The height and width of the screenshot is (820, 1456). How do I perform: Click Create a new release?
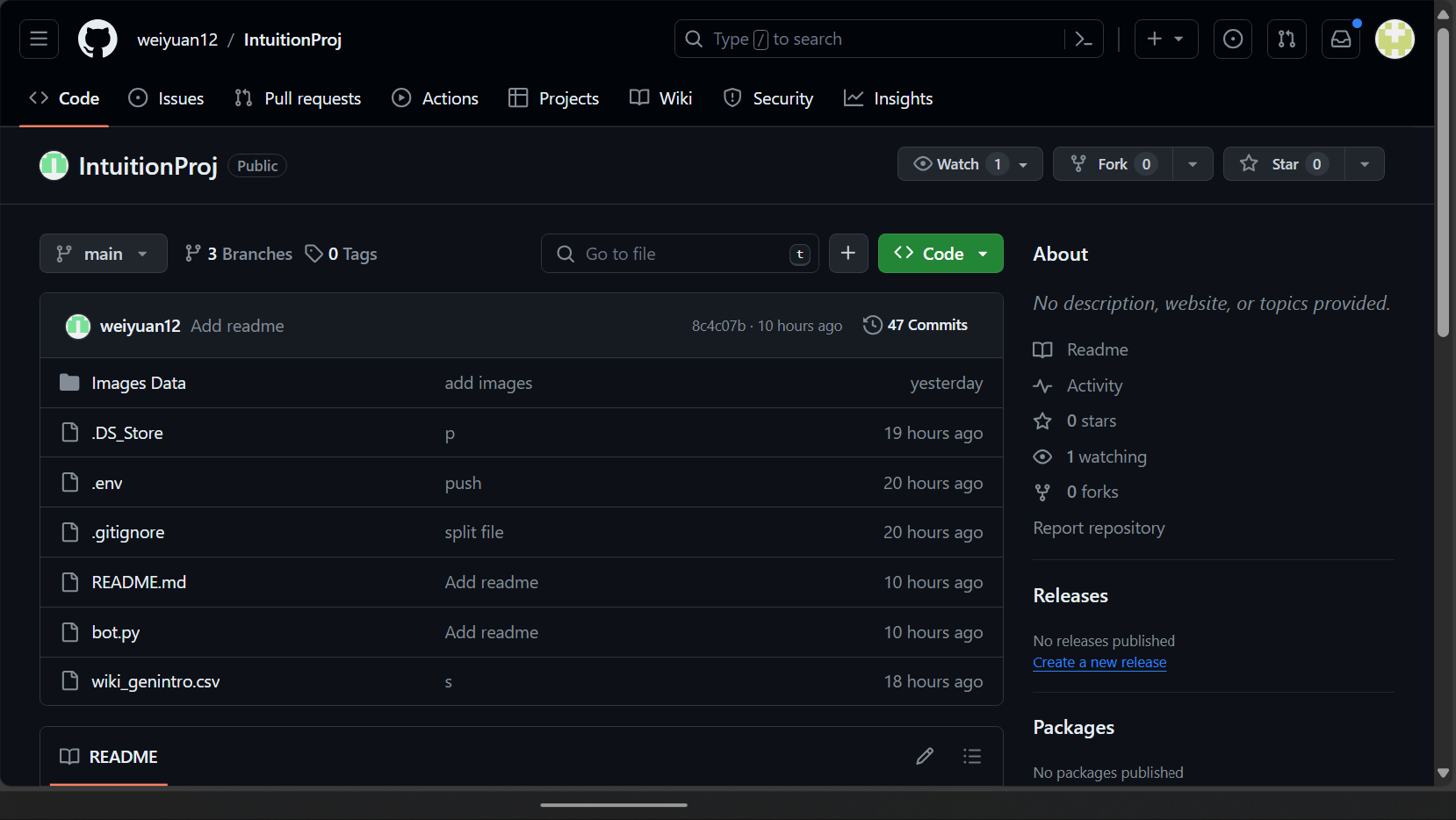[1099, 662]
